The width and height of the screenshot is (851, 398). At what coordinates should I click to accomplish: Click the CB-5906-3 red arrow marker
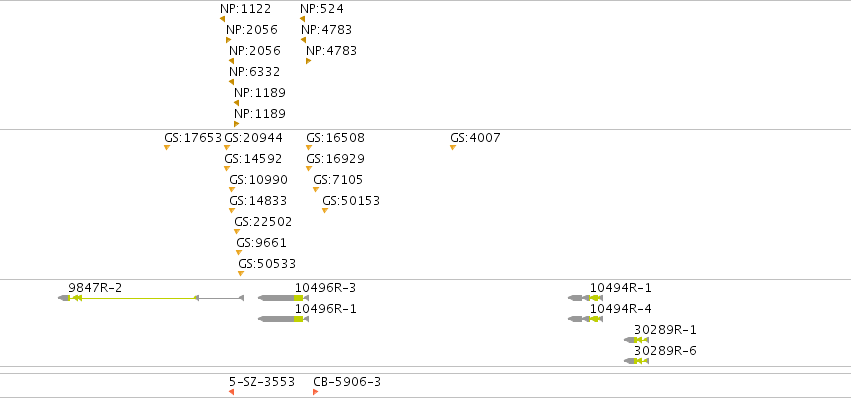click(315, 392)
